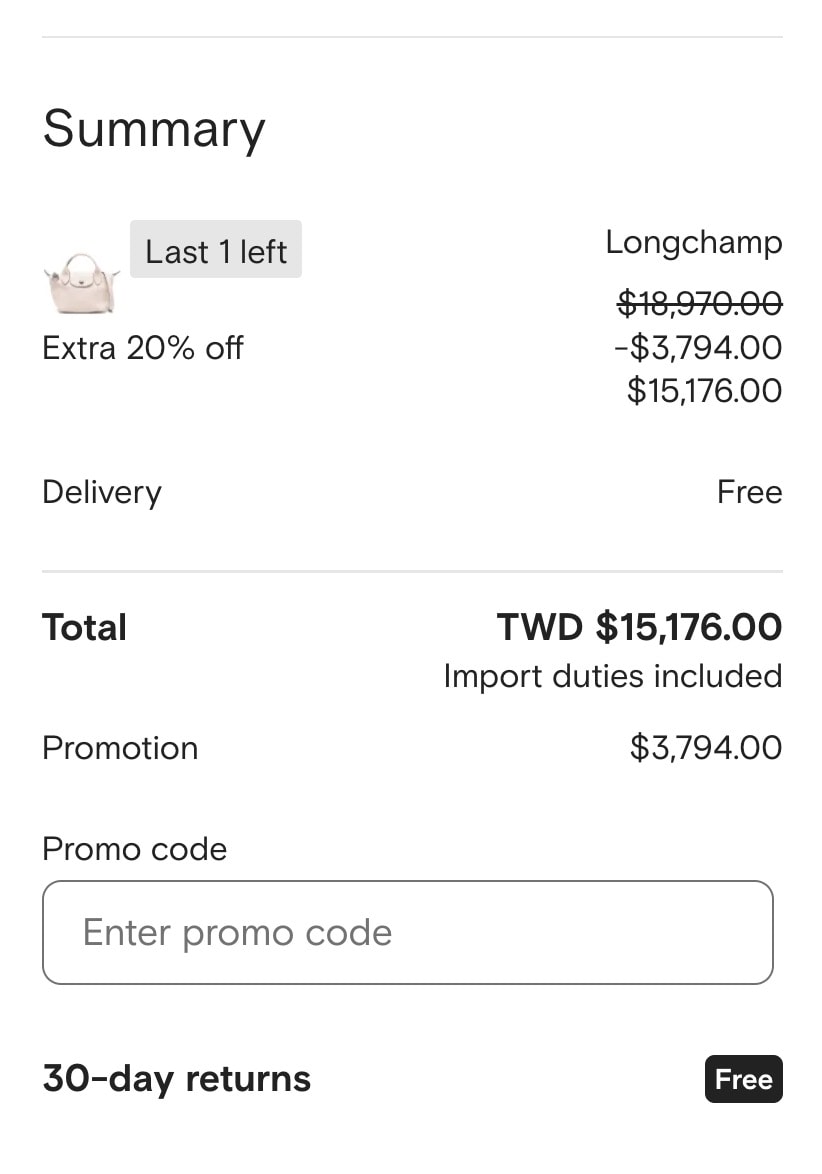822x1174 pixels.
Task: Click the Delivery label
Action: coord(102,493)
